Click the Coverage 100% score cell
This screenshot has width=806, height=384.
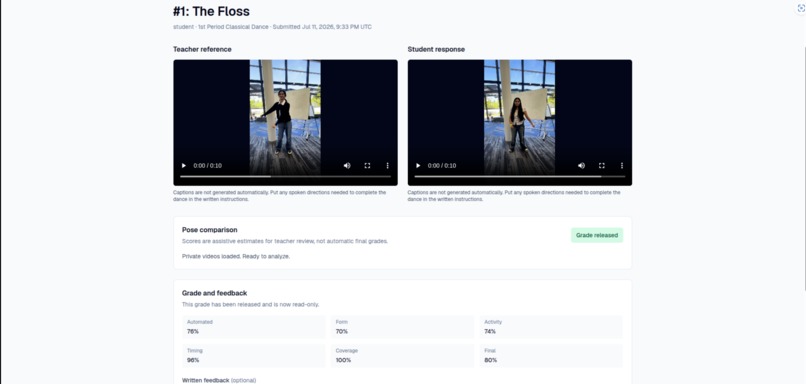coord(402,356)
